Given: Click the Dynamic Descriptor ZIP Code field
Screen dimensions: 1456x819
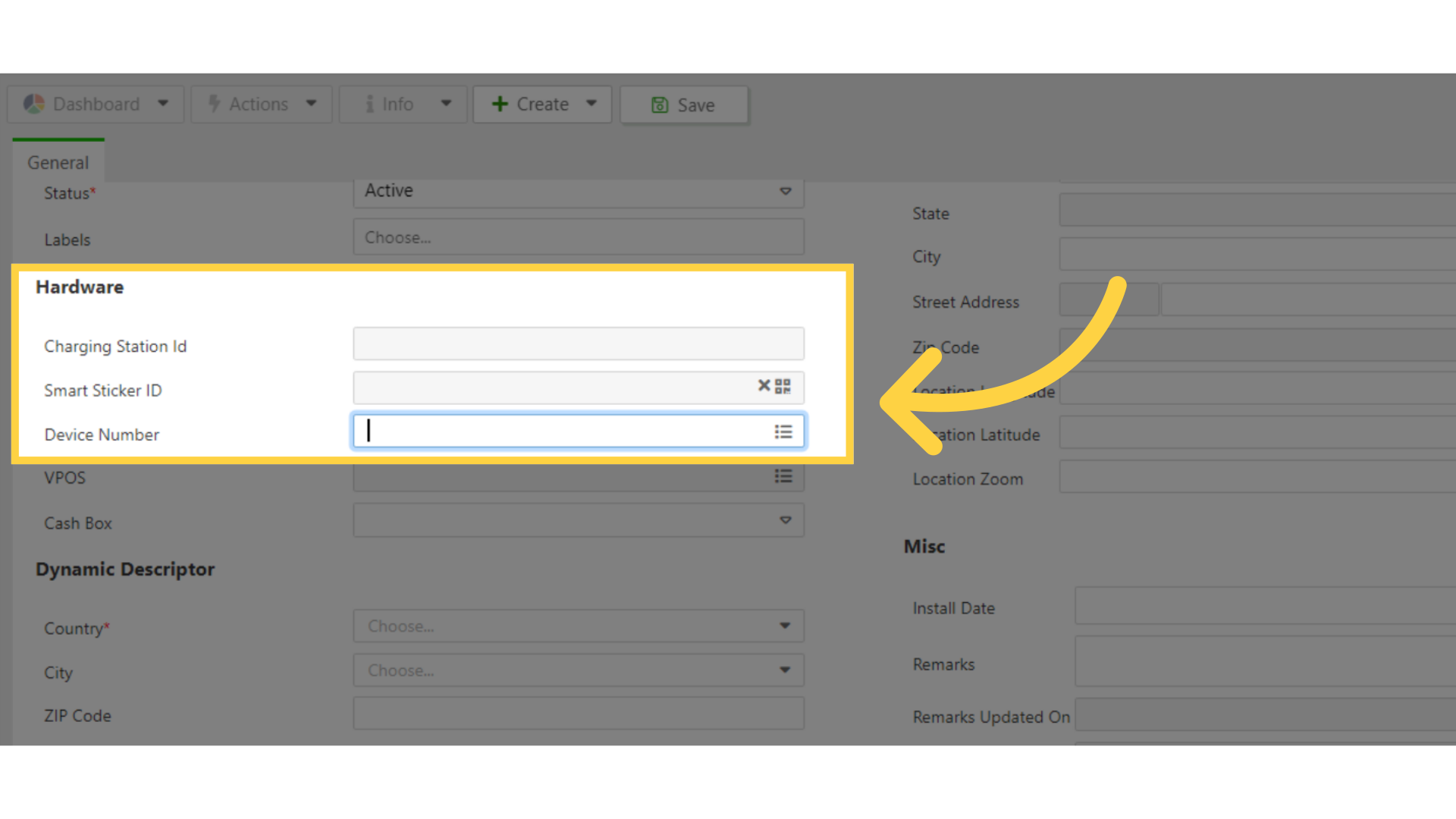Looking at the screenshot, I should [579, 714].
